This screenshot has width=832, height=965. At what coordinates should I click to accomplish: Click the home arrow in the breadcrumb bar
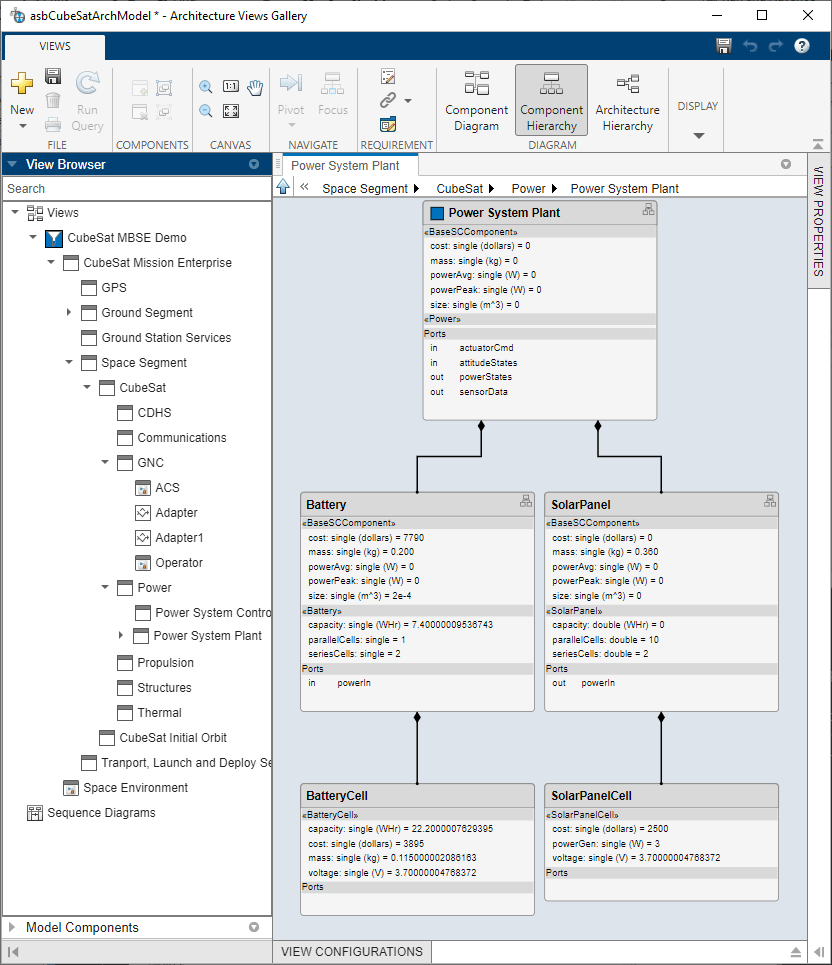point(283,188)
